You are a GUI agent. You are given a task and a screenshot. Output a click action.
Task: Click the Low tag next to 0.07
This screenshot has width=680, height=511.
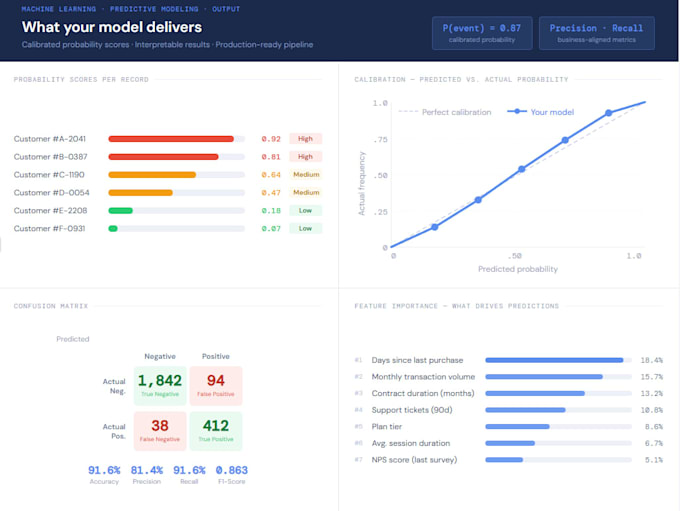(305, 228)
